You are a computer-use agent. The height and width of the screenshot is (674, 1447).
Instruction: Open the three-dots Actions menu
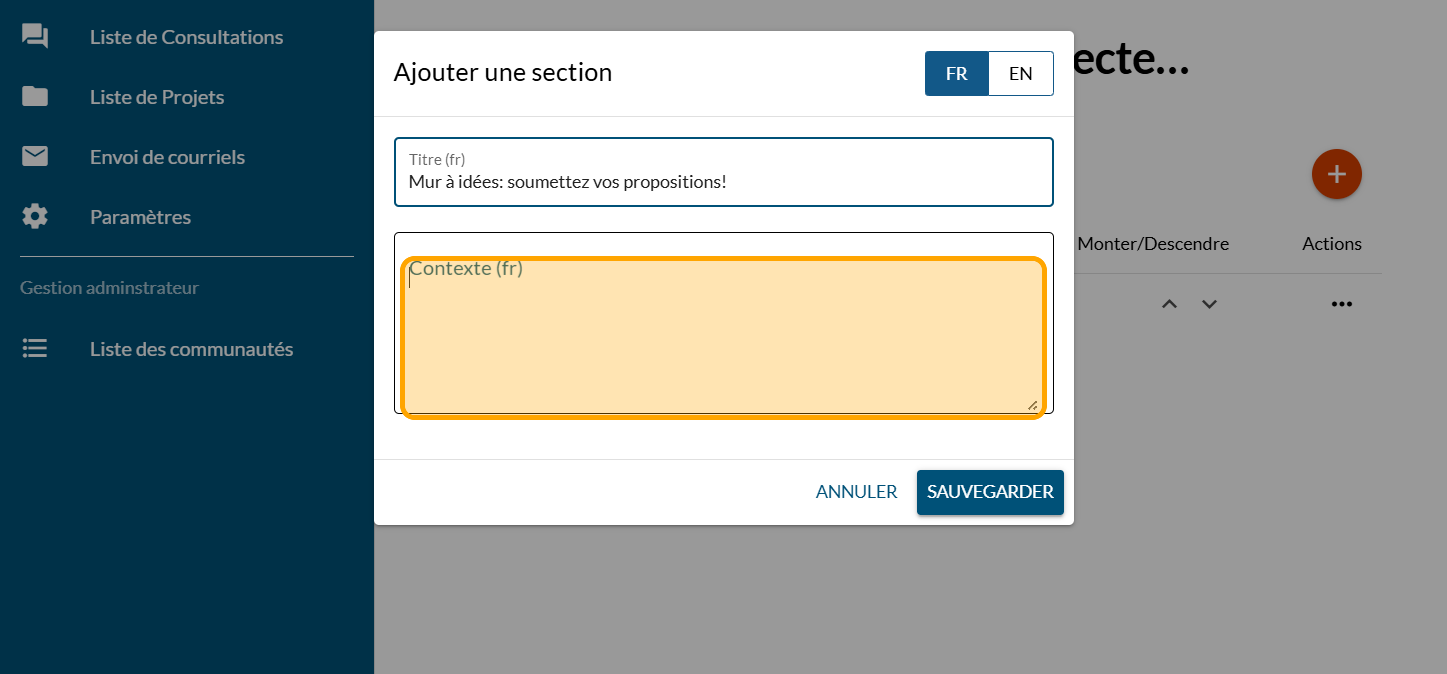click(1341, 304)
